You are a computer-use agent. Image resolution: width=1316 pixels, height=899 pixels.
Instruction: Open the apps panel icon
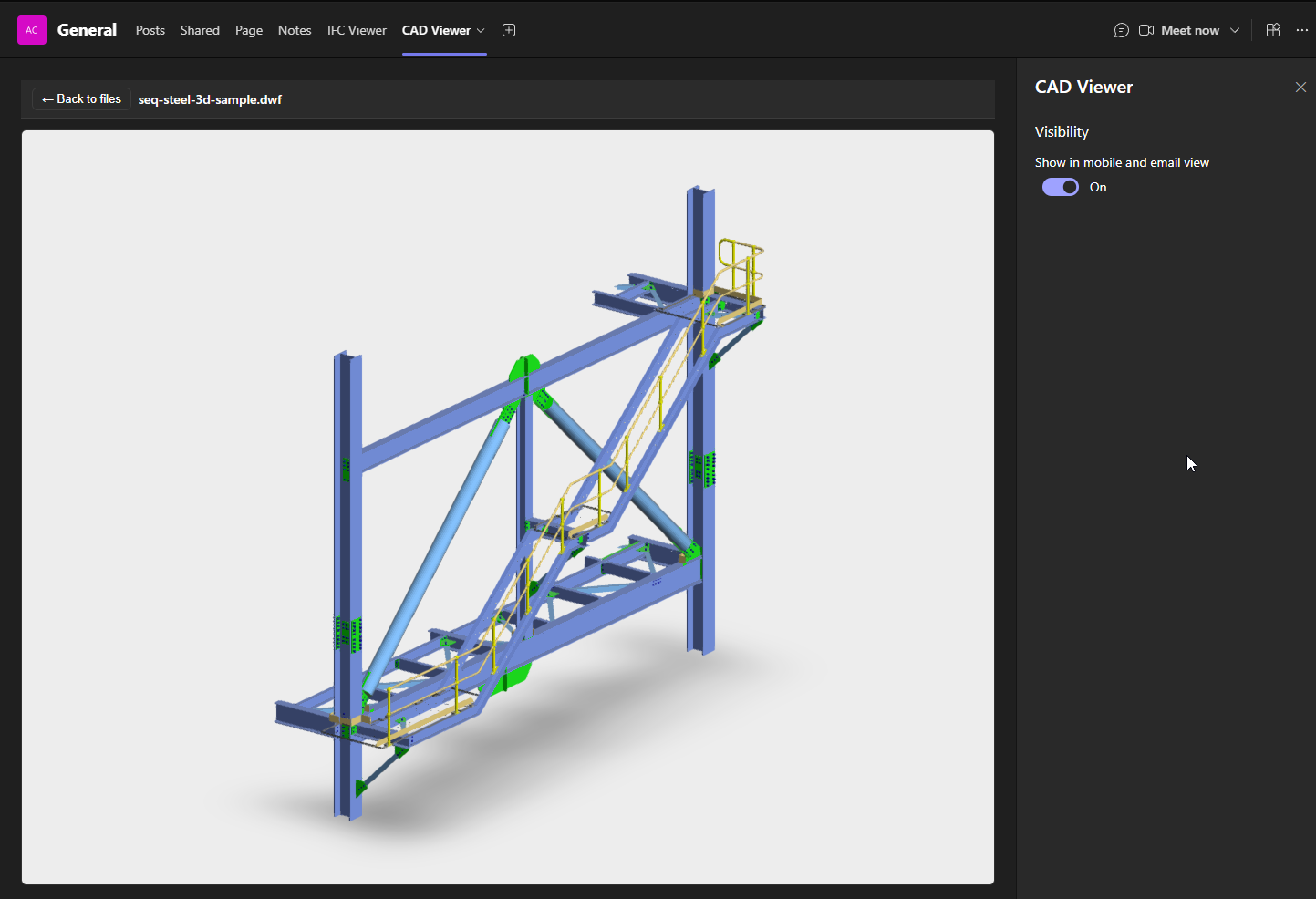(x=1273, y=30)
